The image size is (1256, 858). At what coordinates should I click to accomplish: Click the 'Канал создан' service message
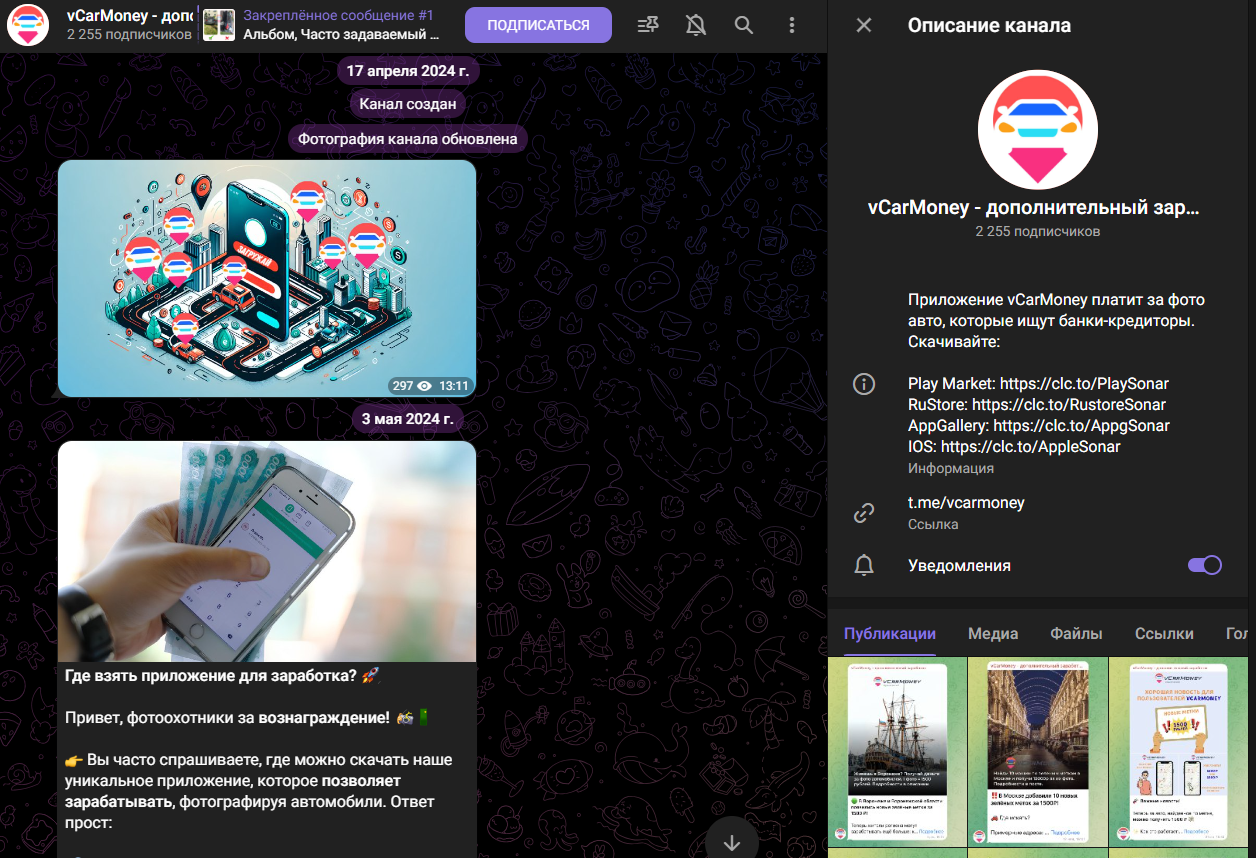[408, 104]
